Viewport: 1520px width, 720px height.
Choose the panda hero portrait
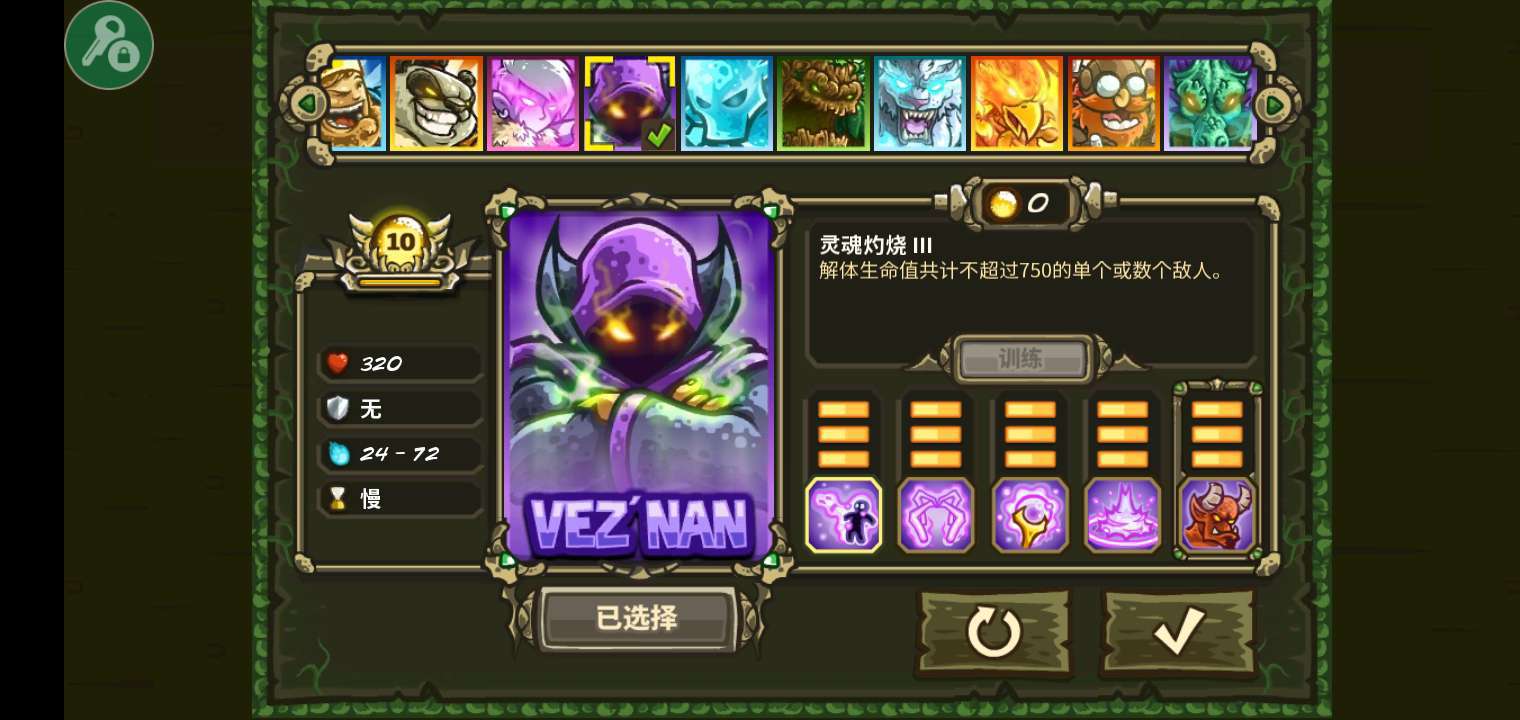pos(436,103)
